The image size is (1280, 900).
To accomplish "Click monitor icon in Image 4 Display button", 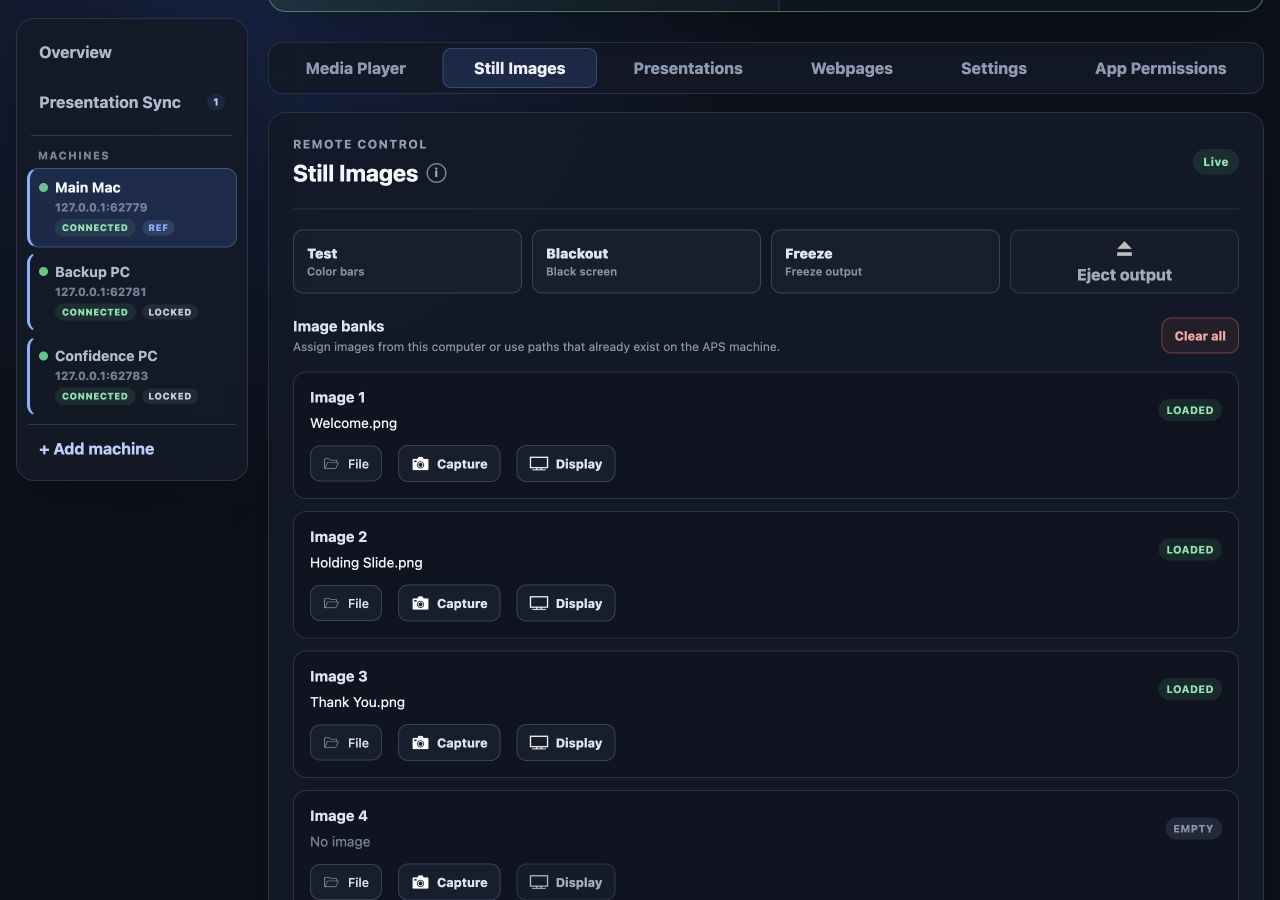I will tap(538, 882).
